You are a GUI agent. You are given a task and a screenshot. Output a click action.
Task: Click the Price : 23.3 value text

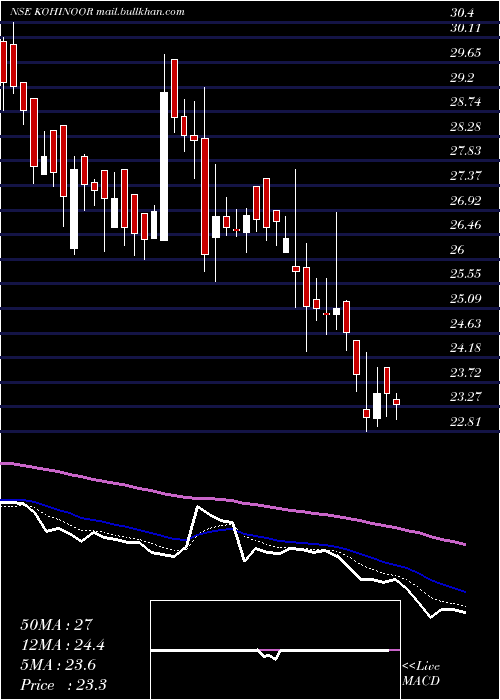point(64,685)
